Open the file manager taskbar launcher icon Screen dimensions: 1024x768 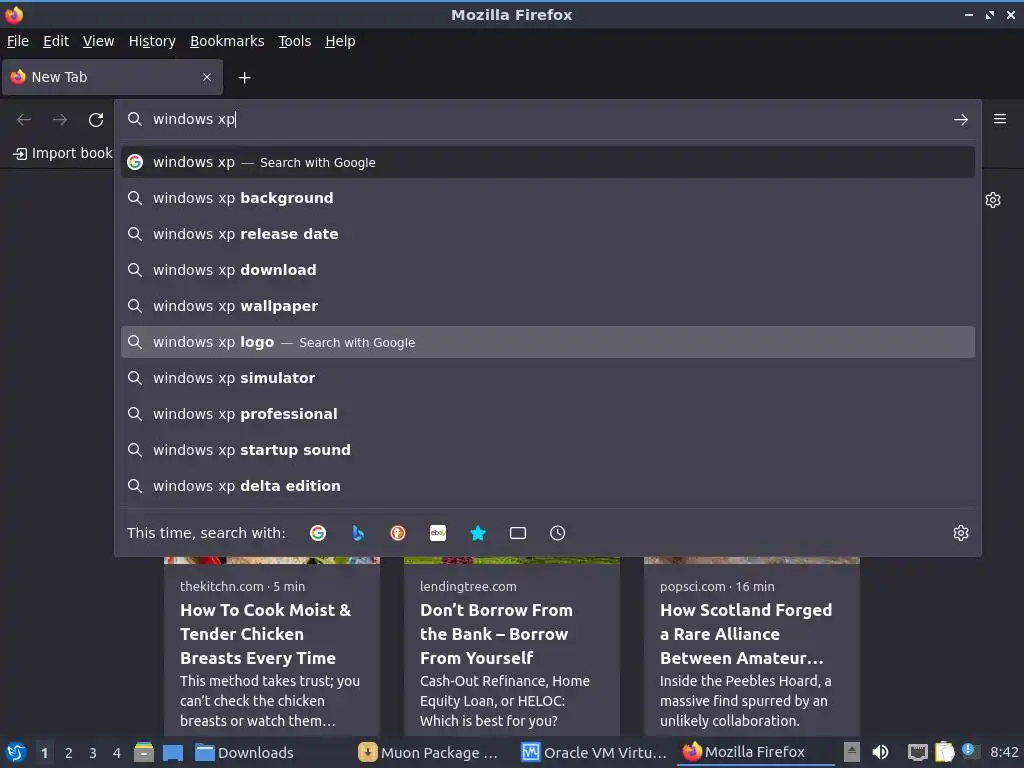pos(144,752)
